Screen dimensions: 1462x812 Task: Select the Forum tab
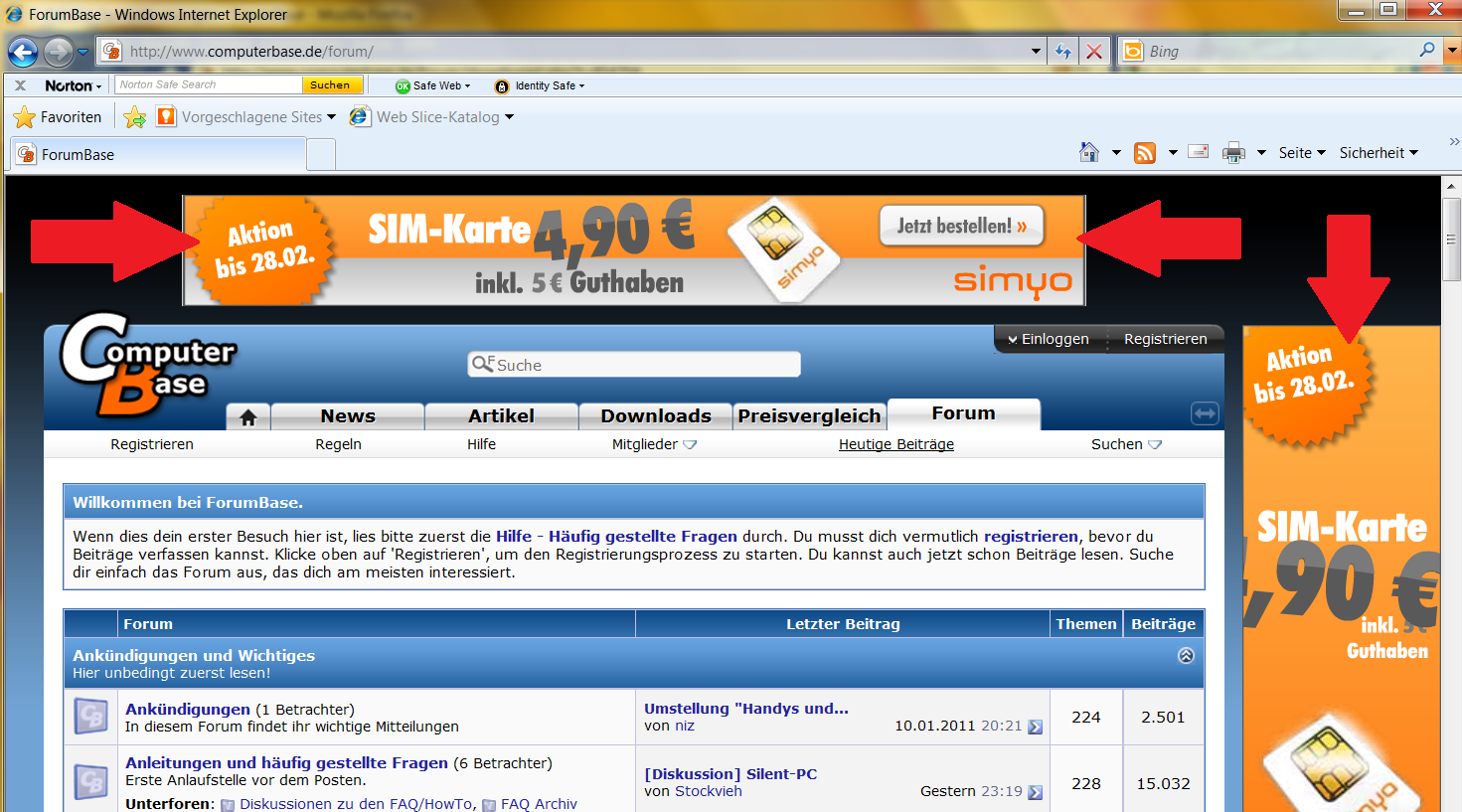(x=963, y=413)
